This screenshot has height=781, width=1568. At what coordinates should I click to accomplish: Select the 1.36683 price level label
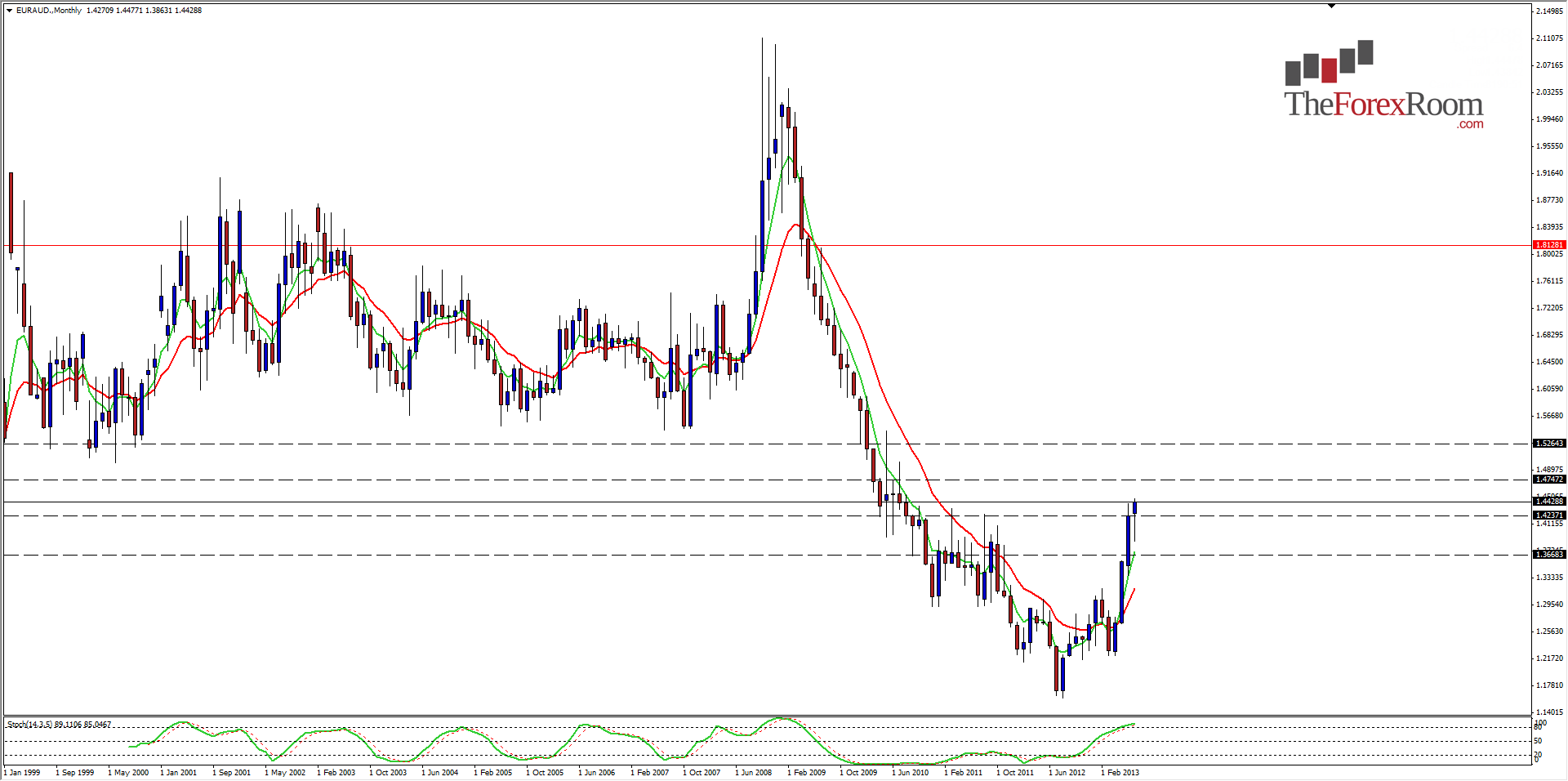tap(1549, 555)
